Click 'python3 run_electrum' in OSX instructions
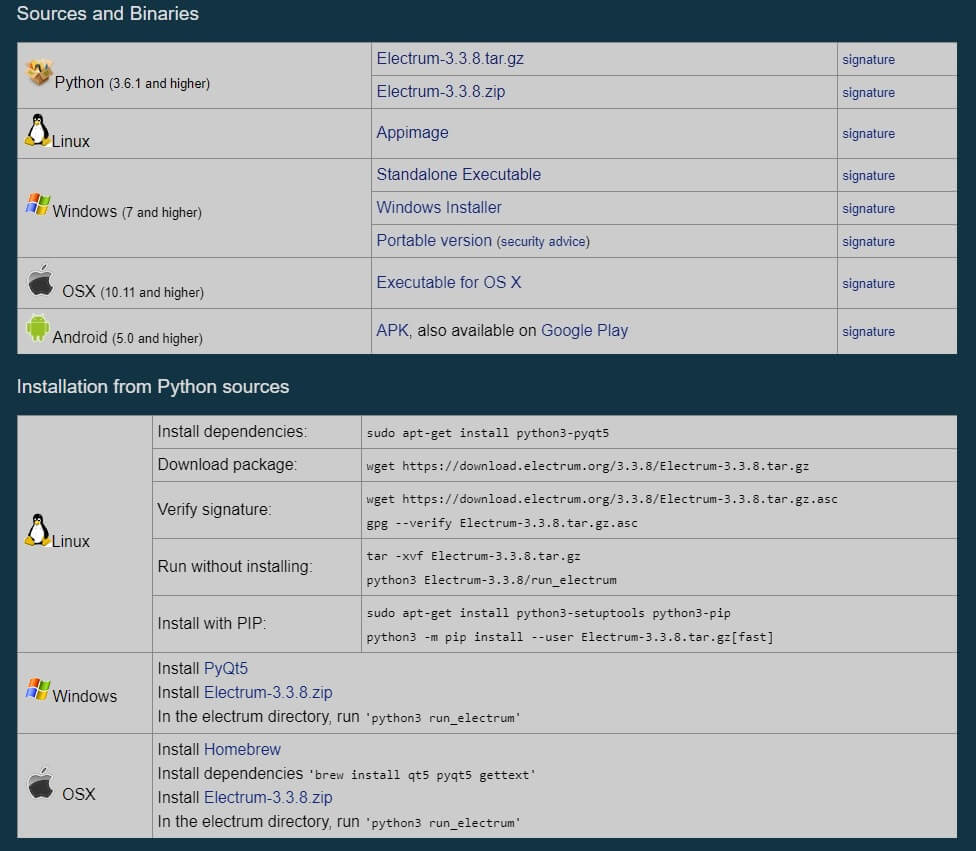This screenshot has height=851, width=976. coord(443,823)
